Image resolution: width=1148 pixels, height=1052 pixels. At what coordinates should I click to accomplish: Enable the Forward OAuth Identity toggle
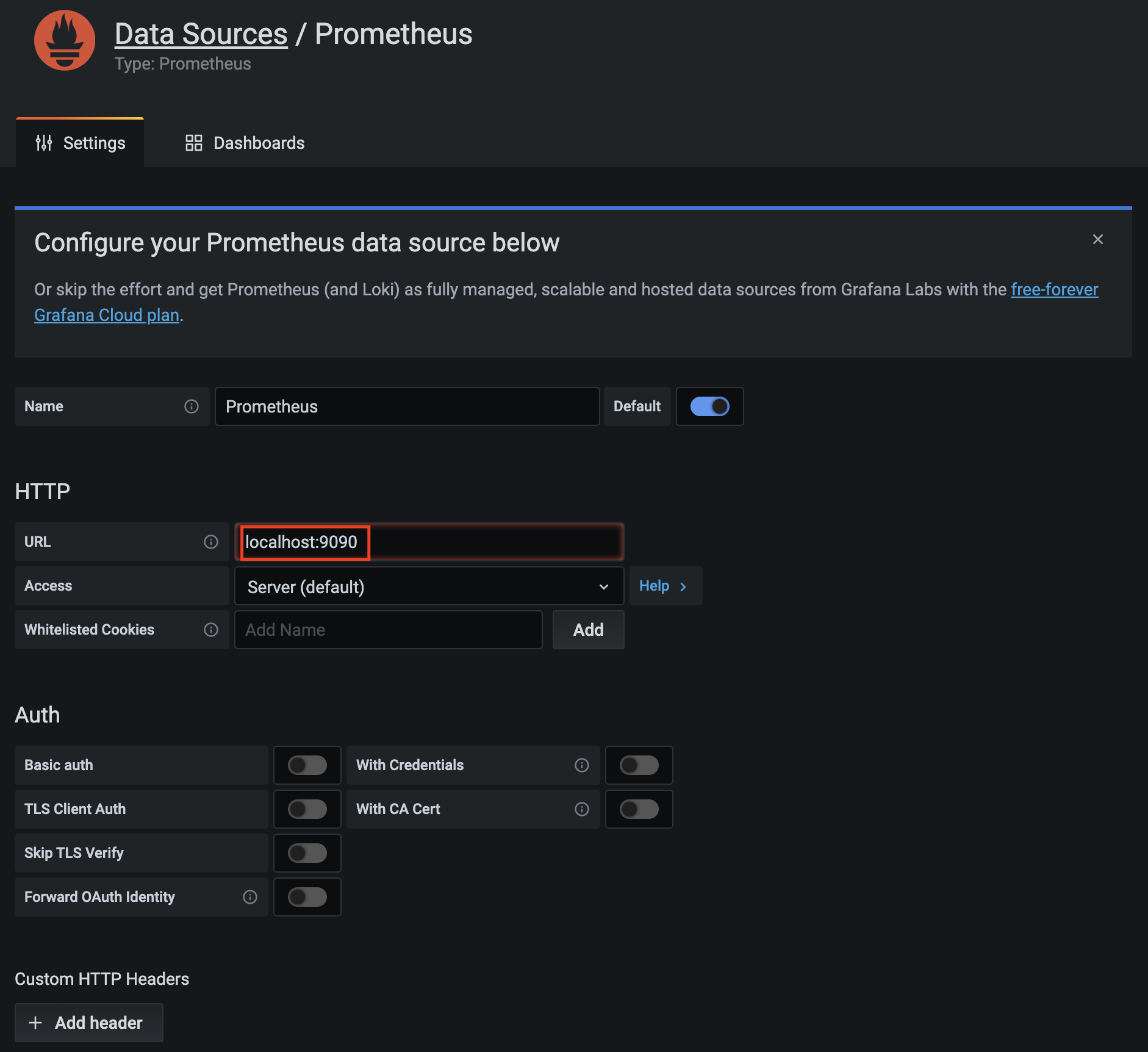click(307, 897)
